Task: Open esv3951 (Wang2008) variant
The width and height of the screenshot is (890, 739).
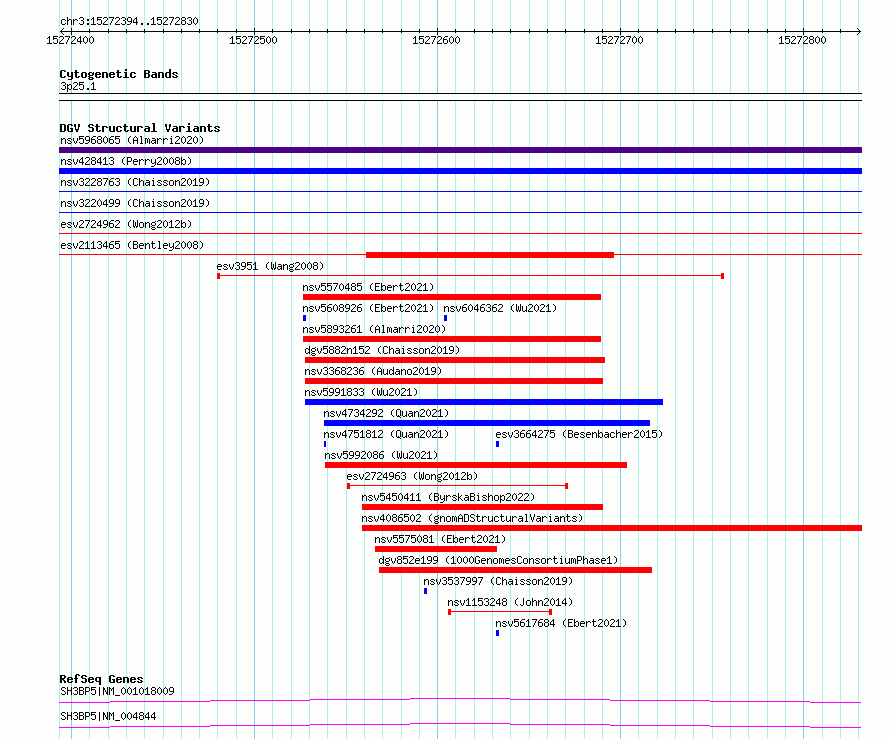Action: (x=270, y=266)
